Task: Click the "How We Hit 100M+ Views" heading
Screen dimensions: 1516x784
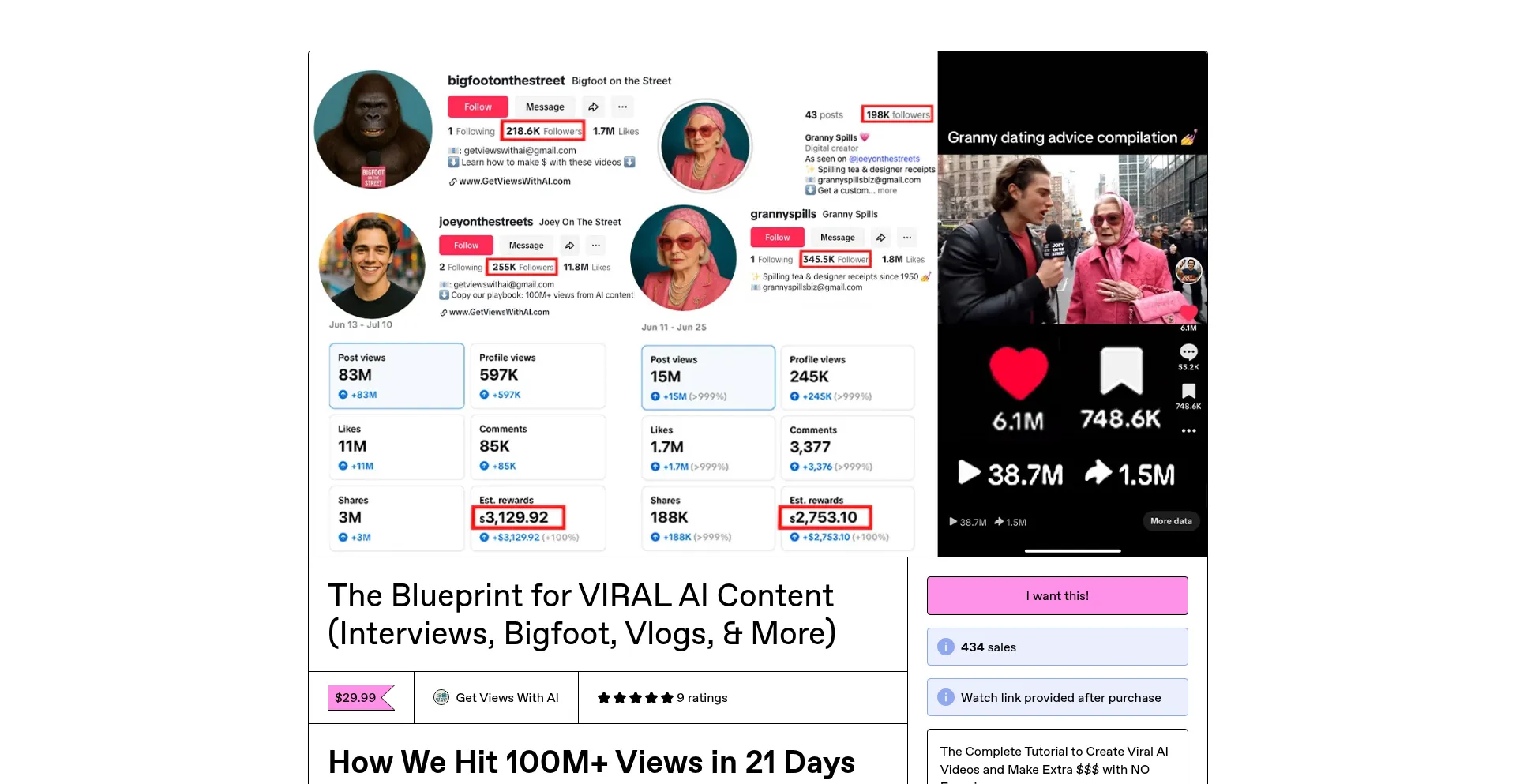Action: click(591, 762)
